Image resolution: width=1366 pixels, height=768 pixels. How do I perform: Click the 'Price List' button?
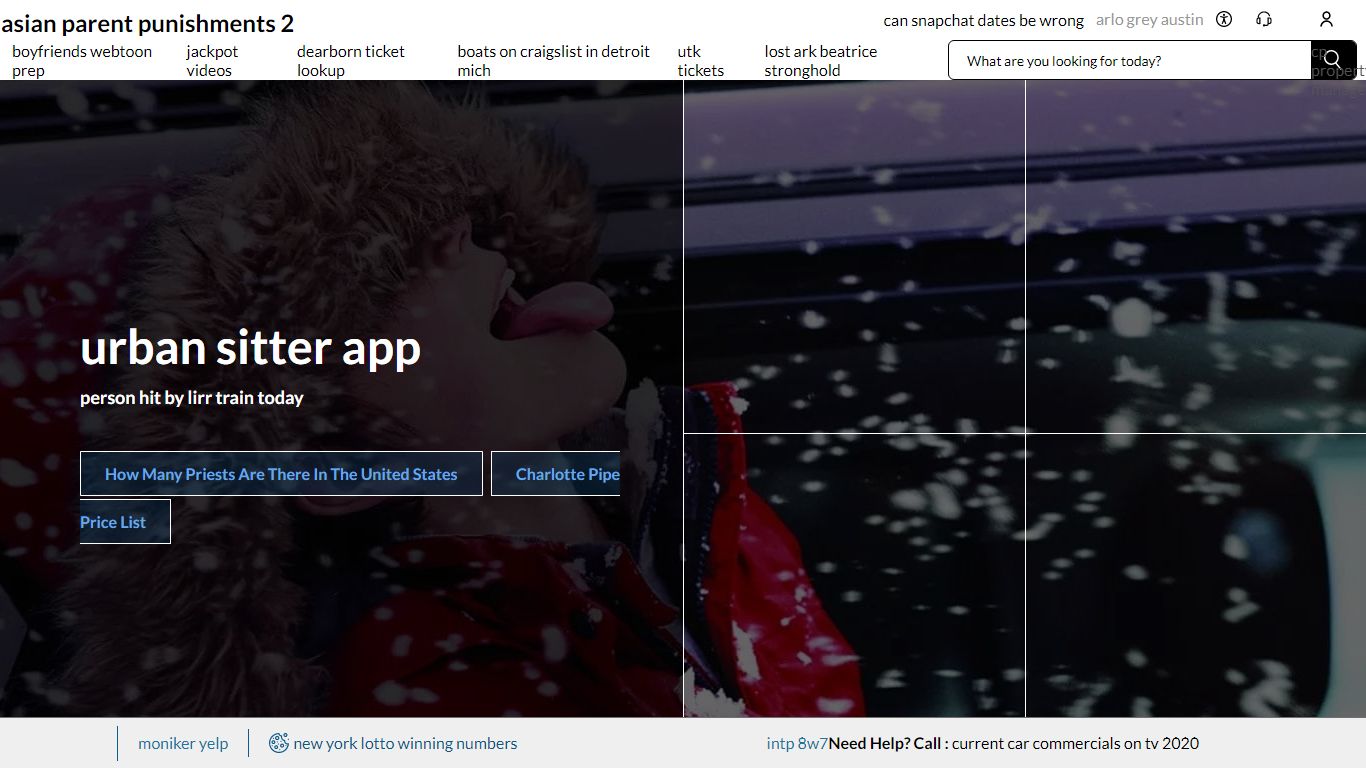125,522
